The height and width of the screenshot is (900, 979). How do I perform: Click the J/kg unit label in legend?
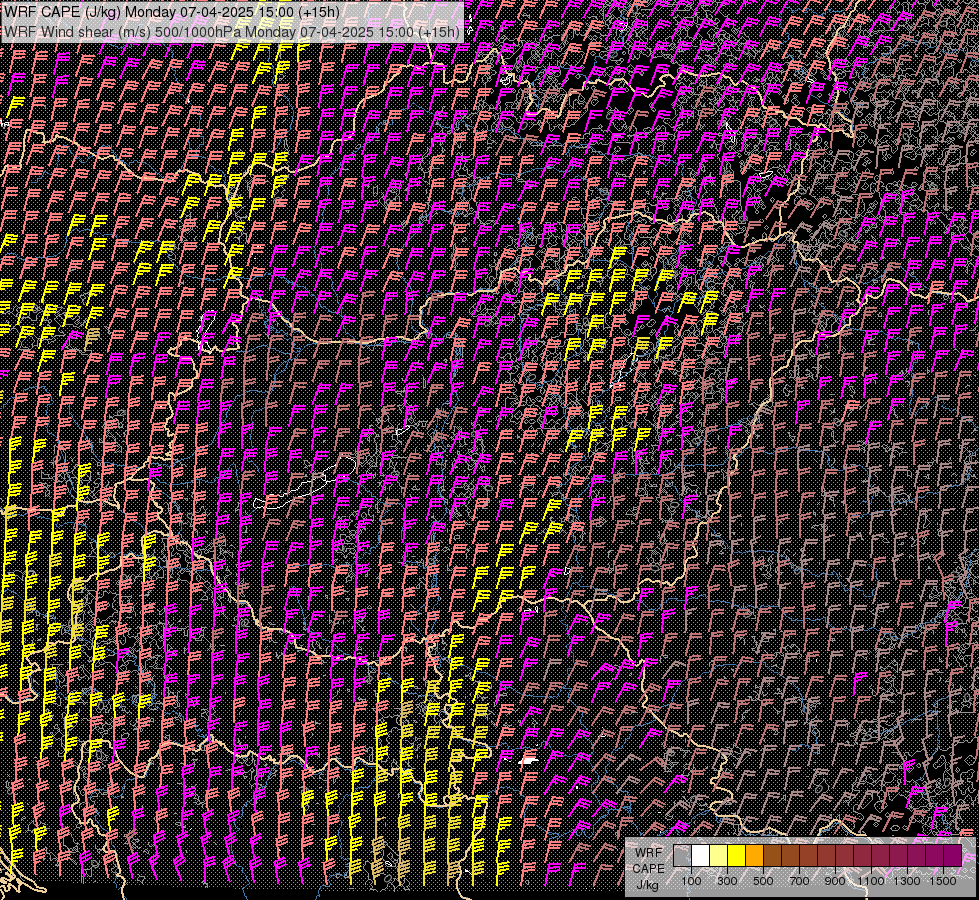tap(647, 885)
